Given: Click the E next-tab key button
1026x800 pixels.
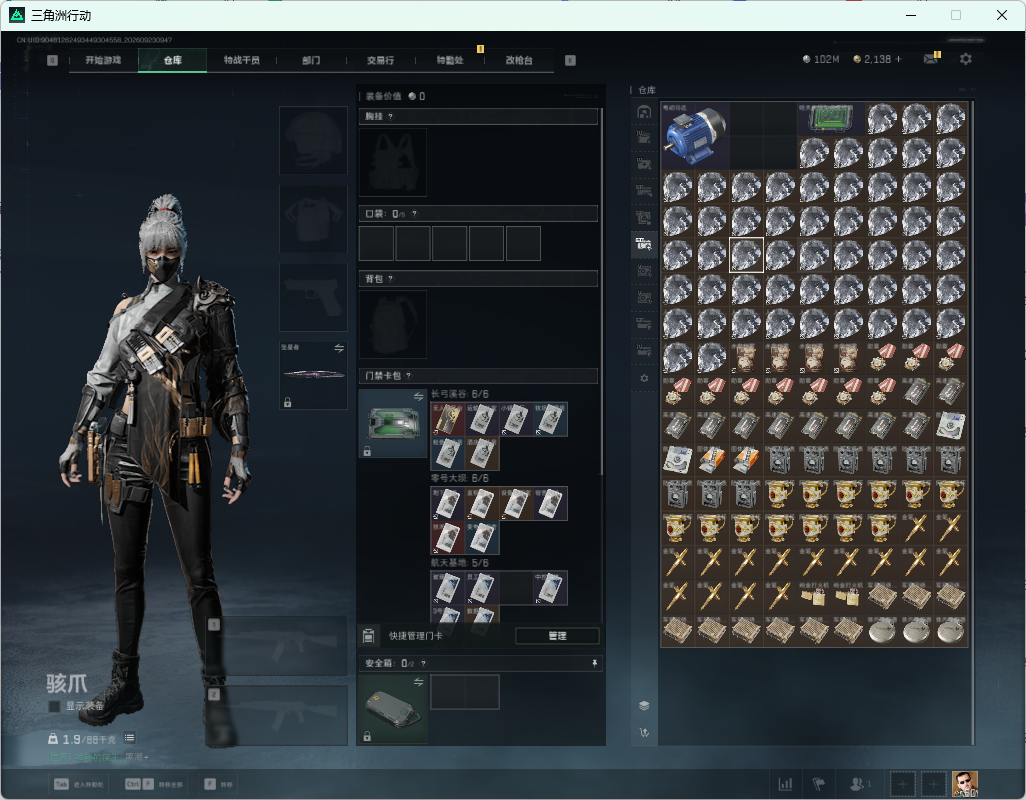Looking at the screenshot, I should [571, 60].
